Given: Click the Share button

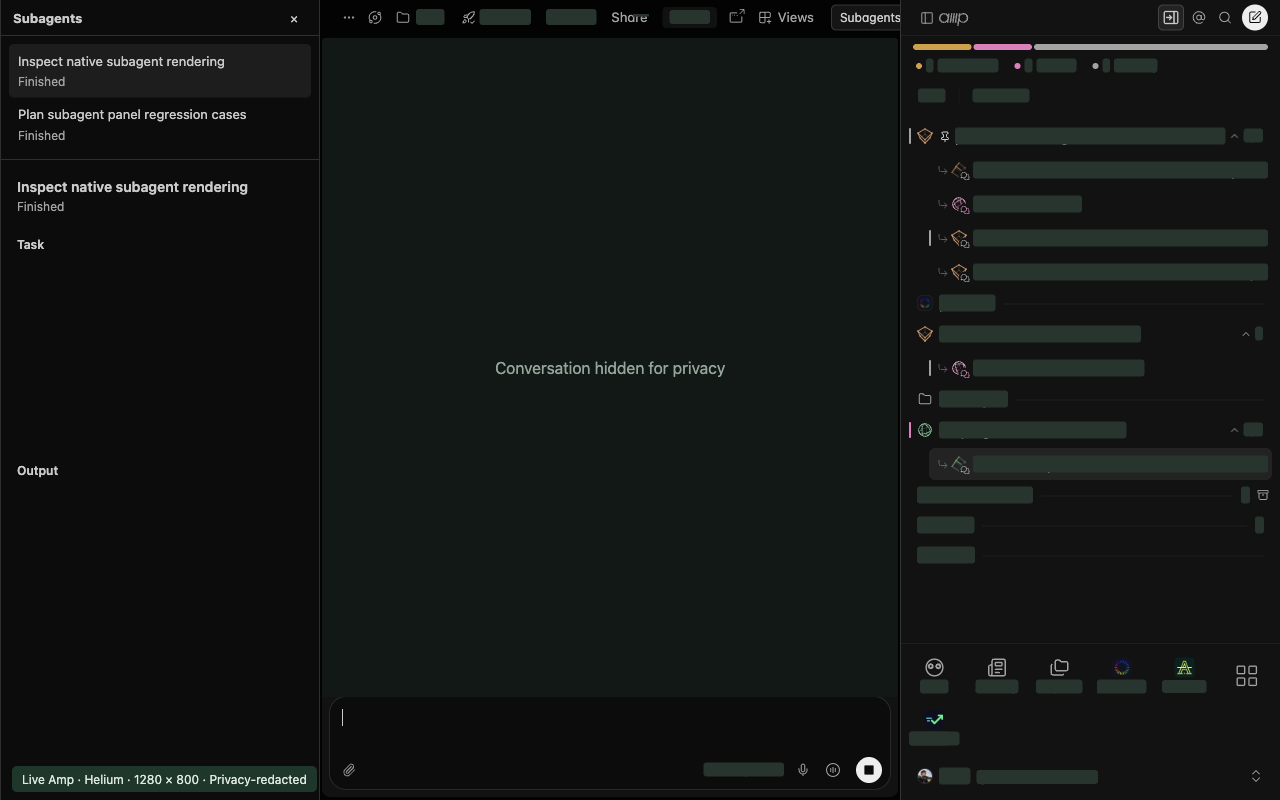Looking at the screenshot, I should pyautogui.click(x=629, y=17).
